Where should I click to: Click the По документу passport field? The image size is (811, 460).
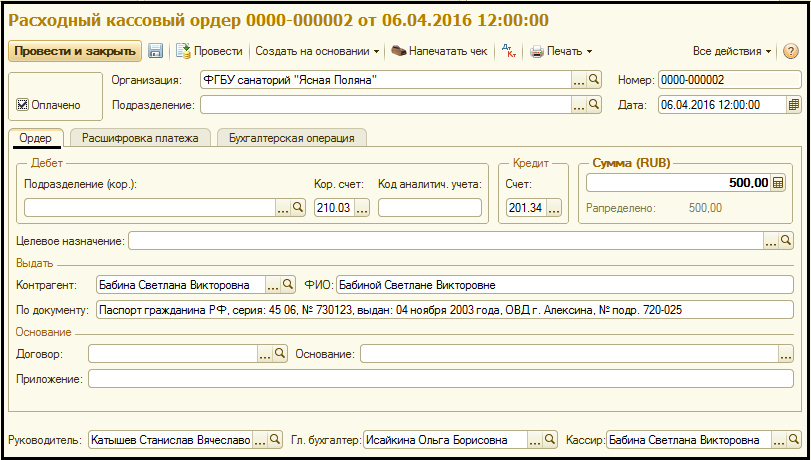tap(444, 310)
